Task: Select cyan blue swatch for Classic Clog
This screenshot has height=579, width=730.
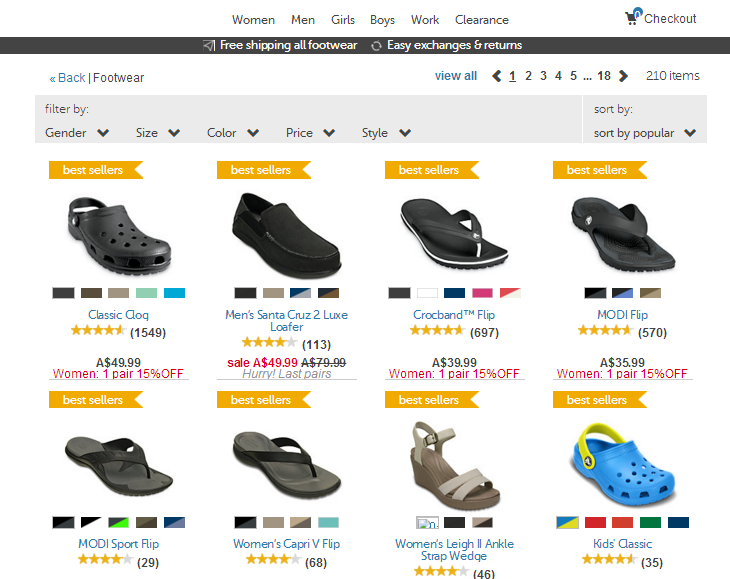Action: click(175, 293)
